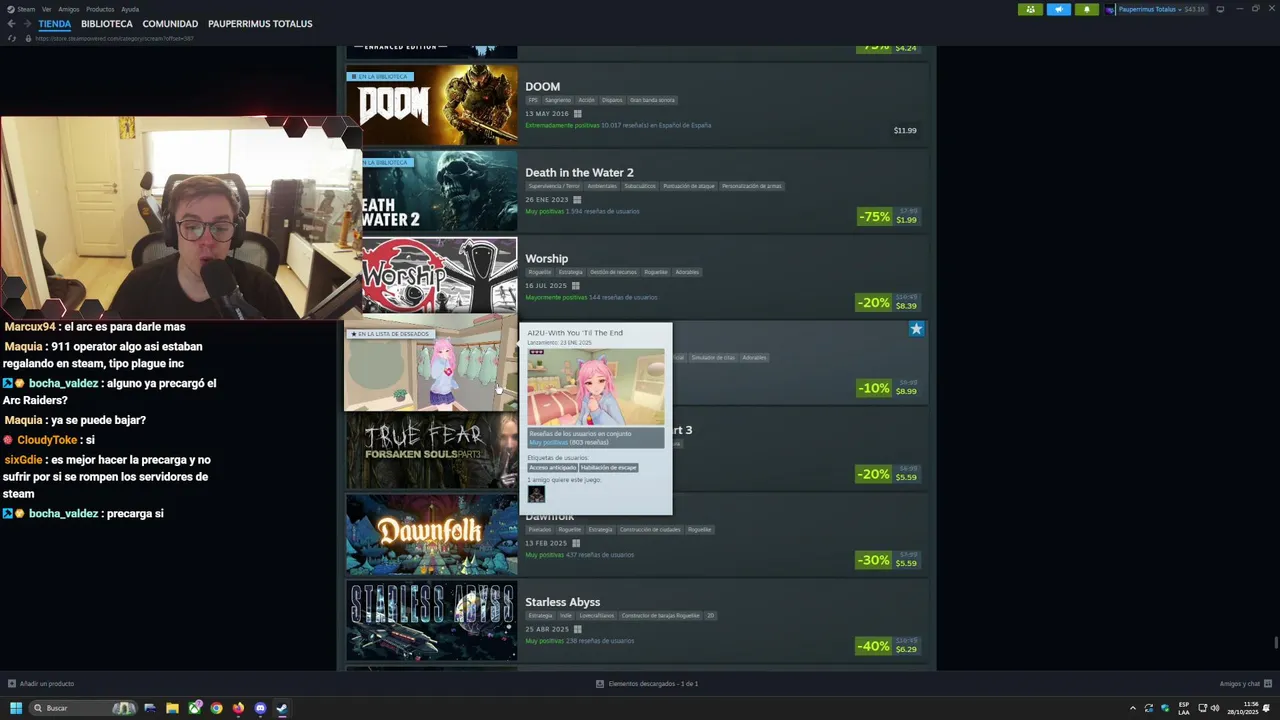Click the Starless Abyss capsule image

click(432, 621)
